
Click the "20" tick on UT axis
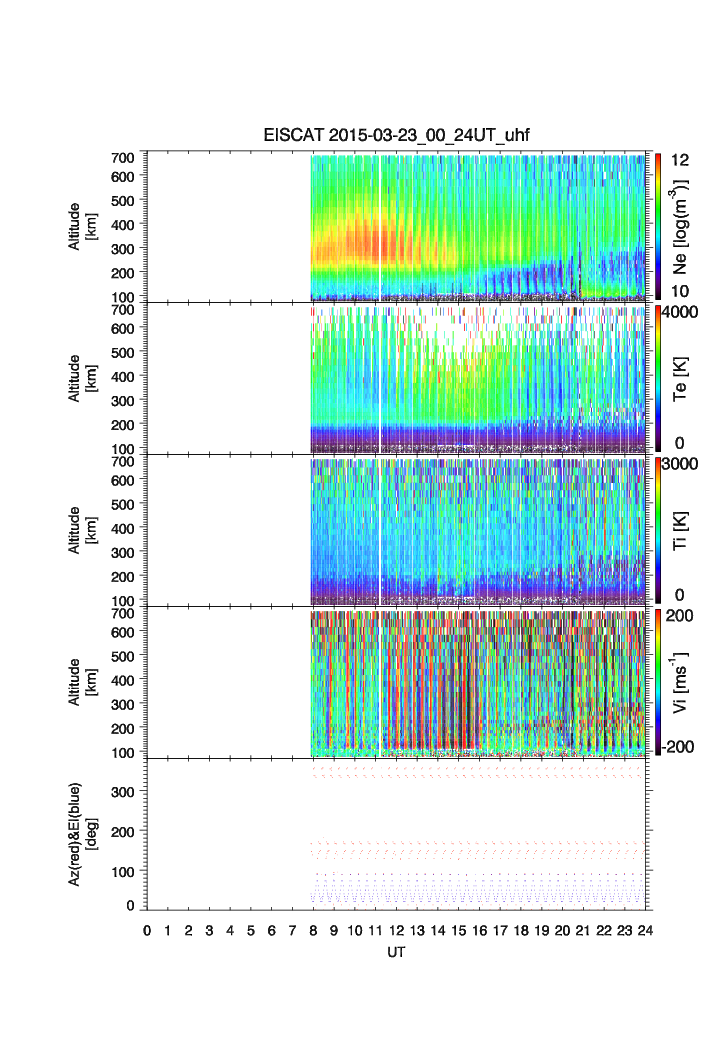(562, 931)
